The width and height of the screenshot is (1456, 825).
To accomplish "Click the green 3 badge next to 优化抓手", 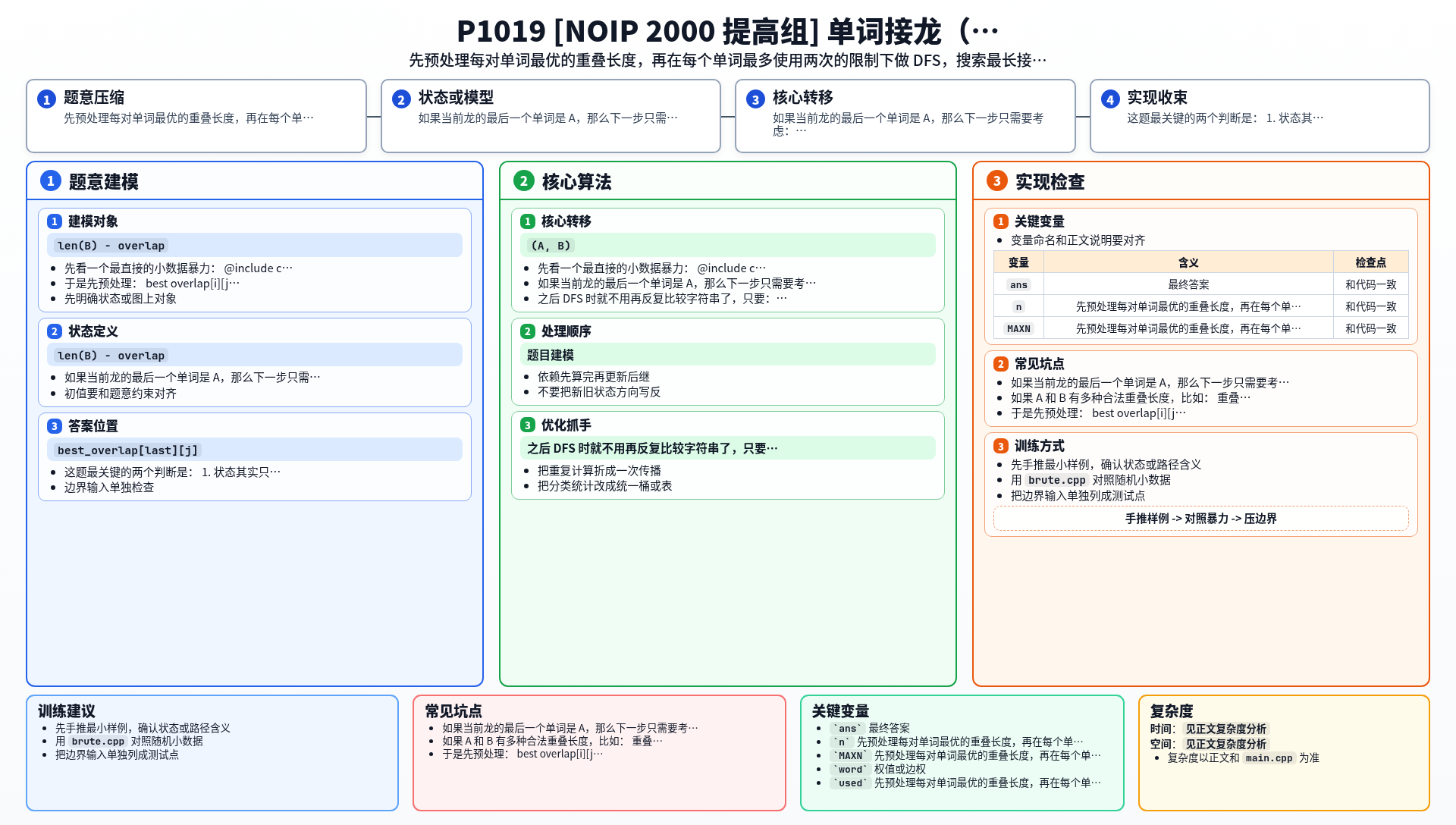I will point(528,425).
